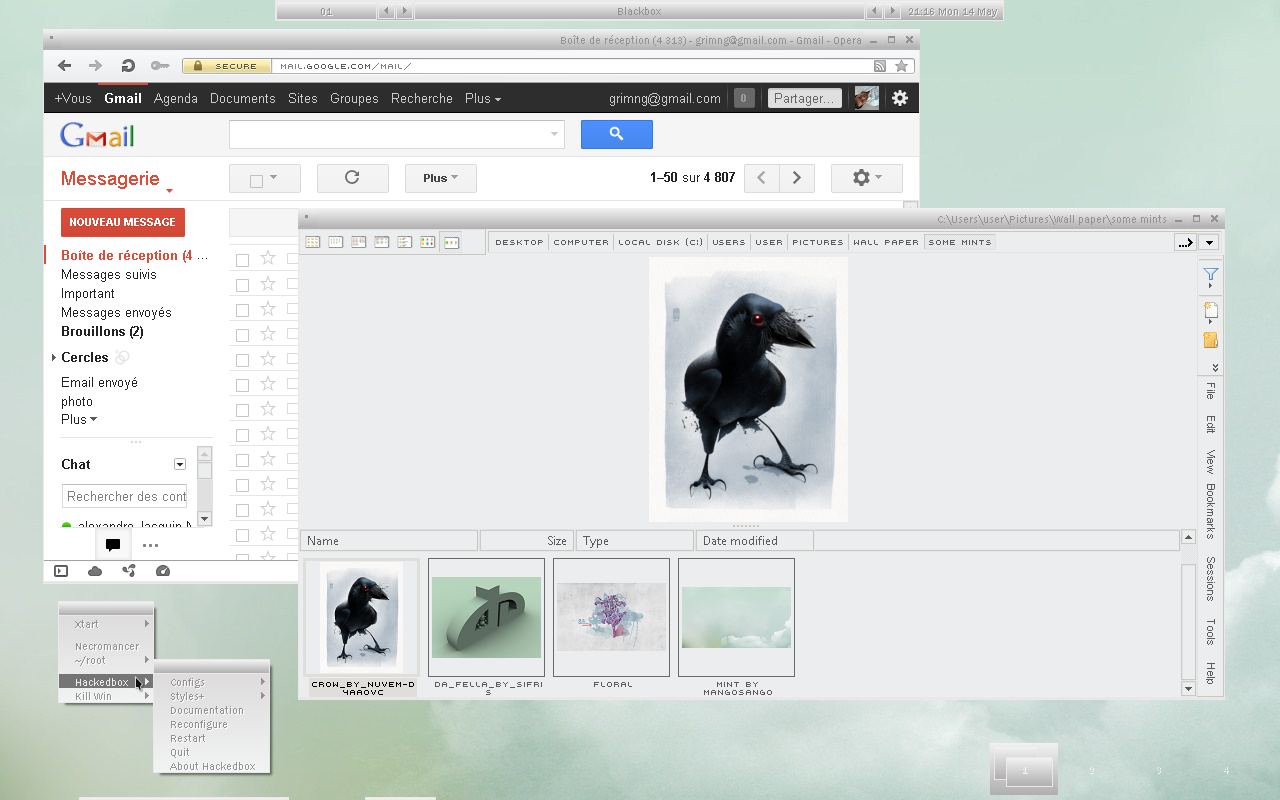Click PICTURES breadcrumb in file manager
This screenshot has width=1280, height=800.
818,242
